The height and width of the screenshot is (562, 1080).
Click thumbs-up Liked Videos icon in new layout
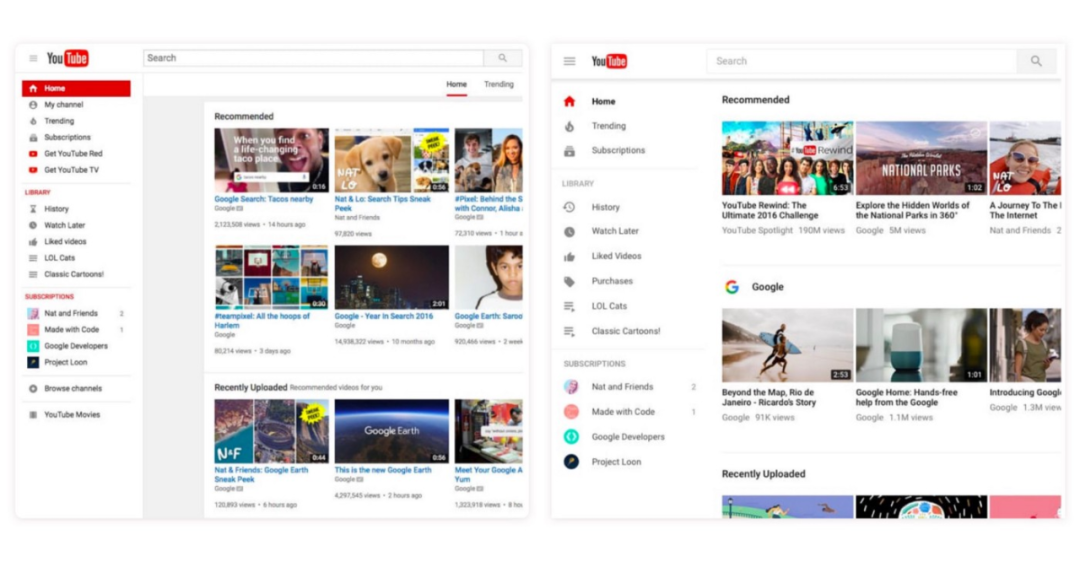[570, 256]
